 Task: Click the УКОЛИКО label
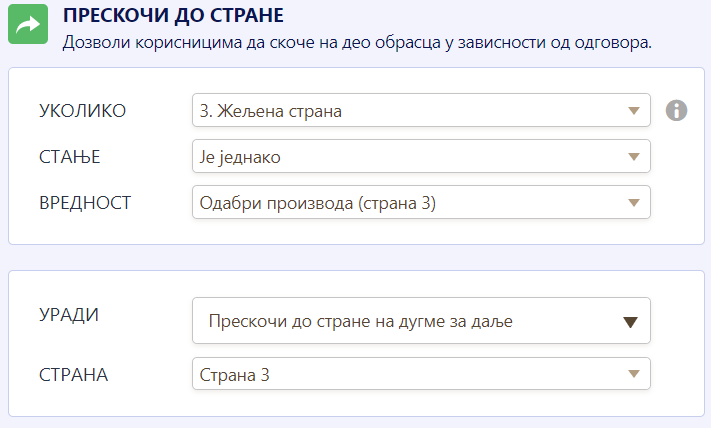[82, 110]
